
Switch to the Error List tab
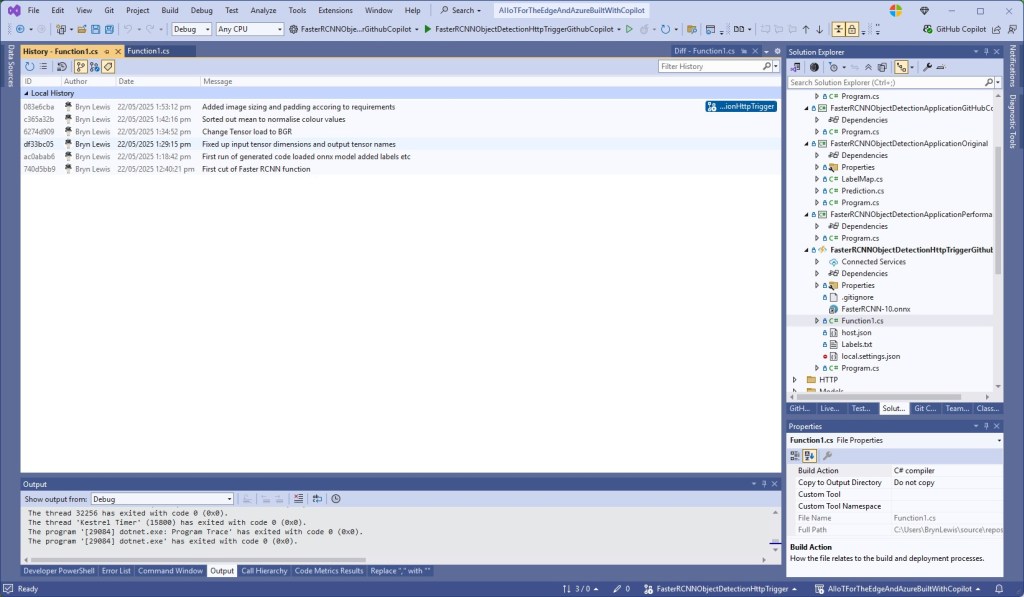[x=116, y=571]
